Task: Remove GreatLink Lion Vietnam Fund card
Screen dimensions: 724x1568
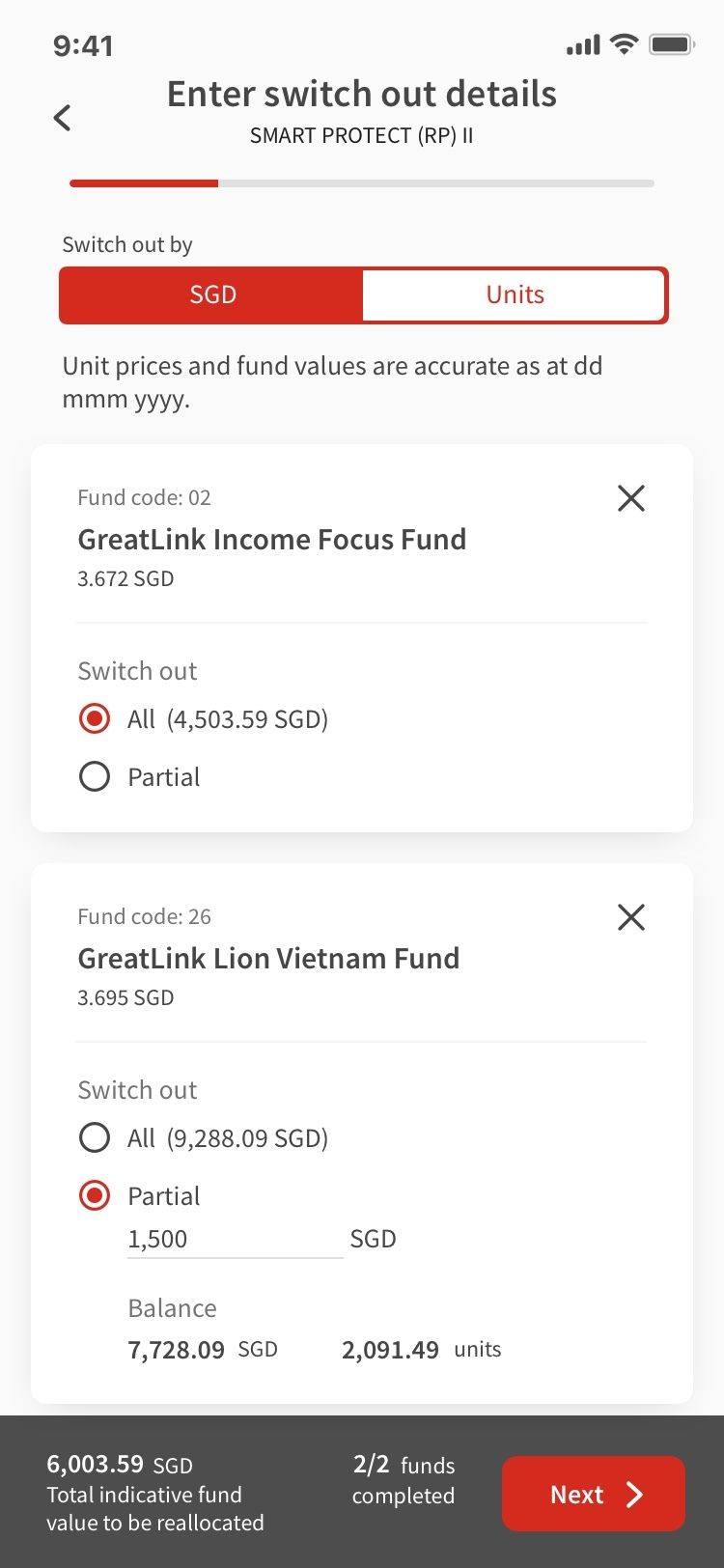Action: pos(630,917)
